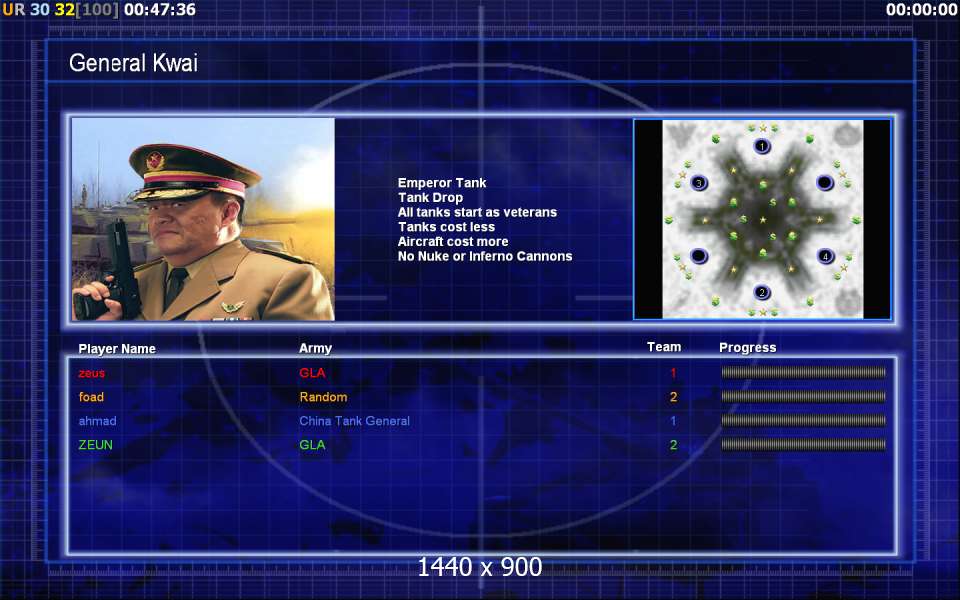Click start position 4 on the minimap
This screenshot has height=600, width=960.
[825, 256]
